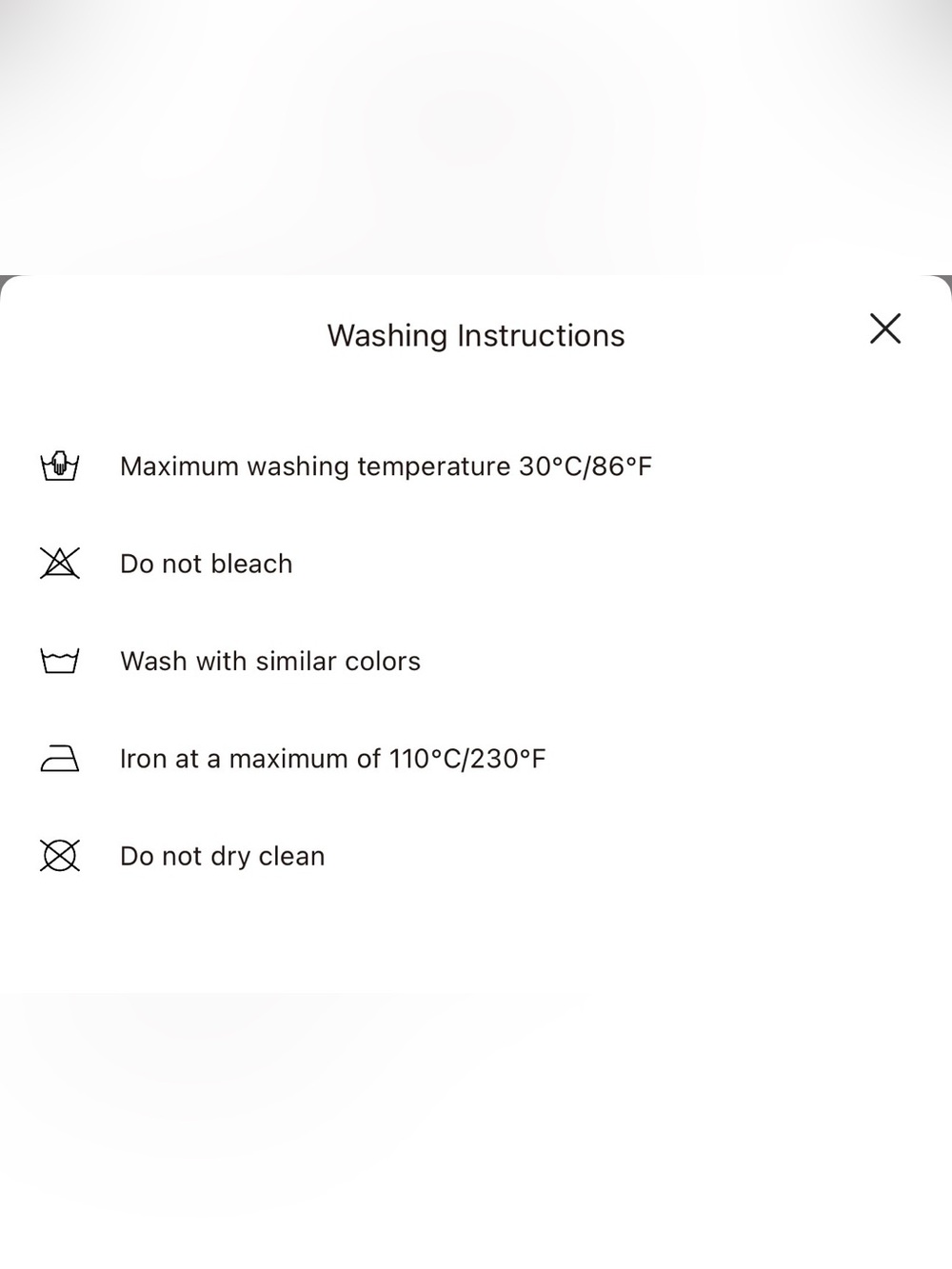This screenshot has width=952, height=1269.
Task: Tap the plain wash tub icon
Action: point(60,661)
